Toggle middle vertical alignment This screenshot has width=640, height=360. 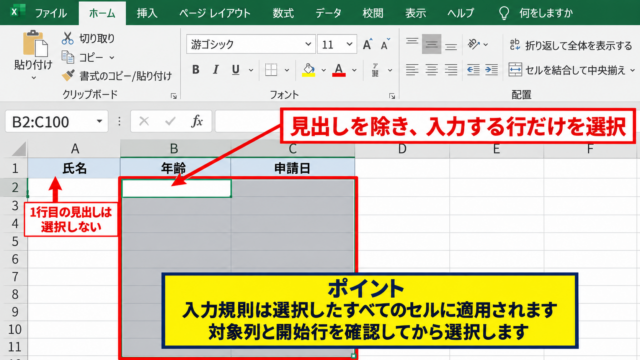[431, 44]
